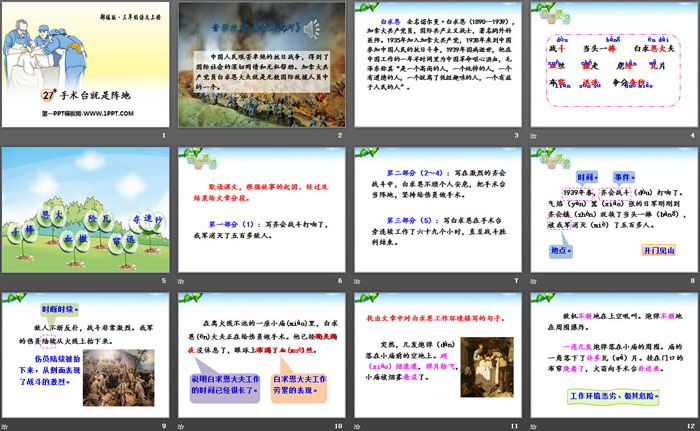700x431 pixels.
Task: Click the animation star icon under slide 8
Action: [x=533, y=281]
